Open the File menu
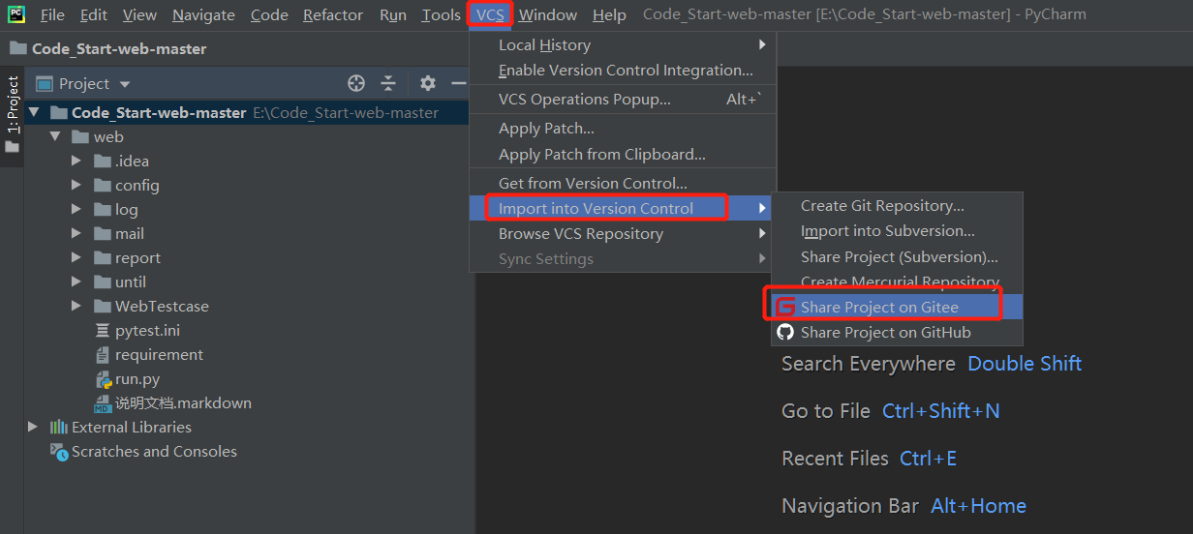Image resolution: width=1193 pixels, height=534 pixels. [x=52, y=14]
